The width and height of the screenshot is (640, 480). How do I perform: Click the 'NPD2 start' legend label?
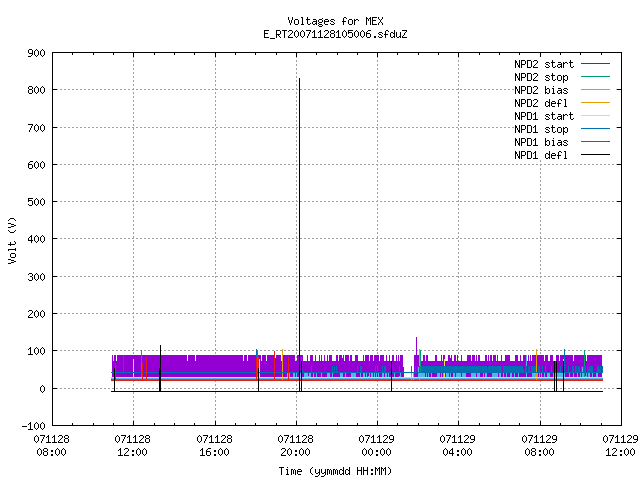pyautogui.click(x=544, y=64)
